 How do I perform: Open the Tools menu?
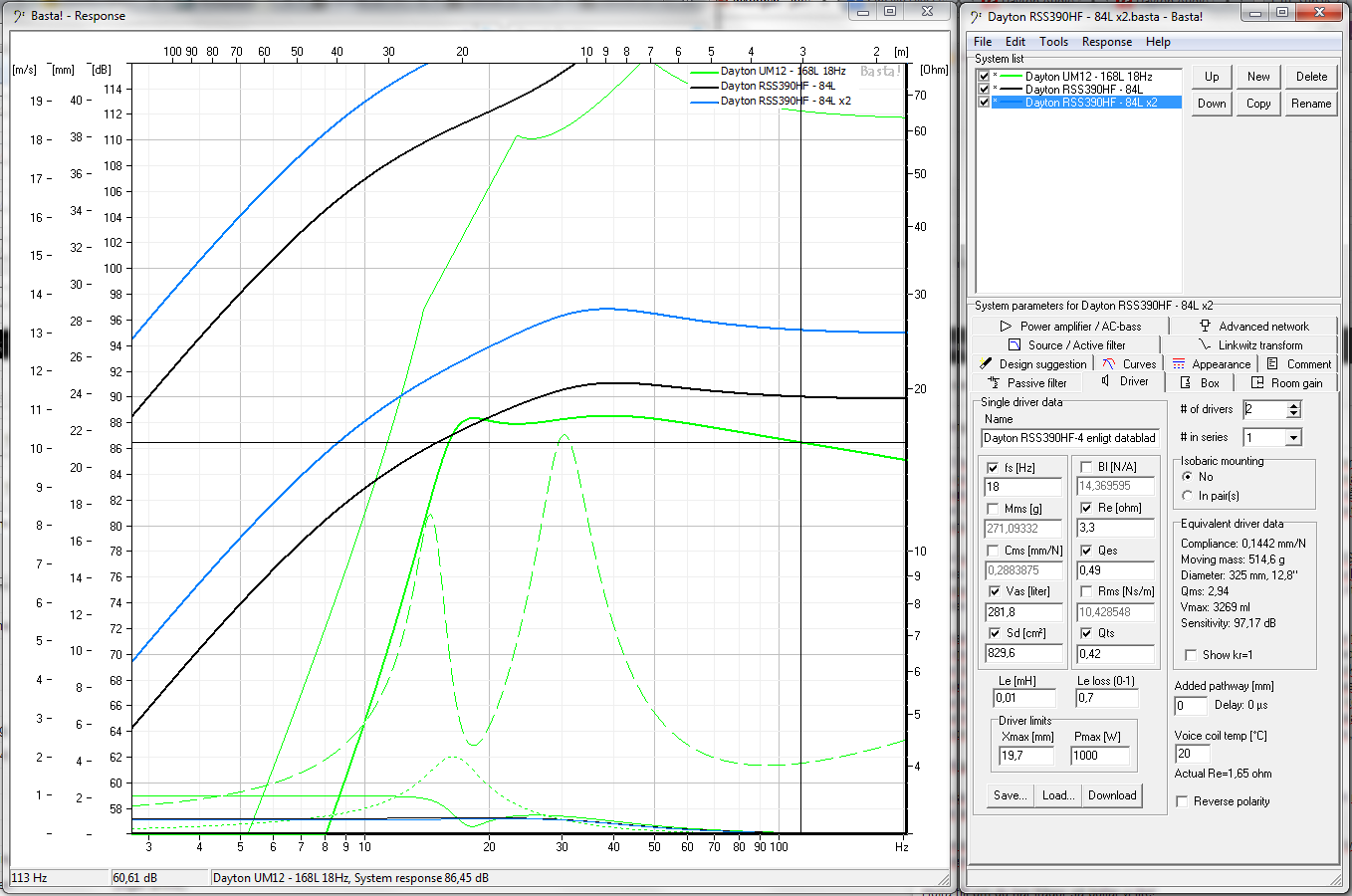click(1053, 42)
